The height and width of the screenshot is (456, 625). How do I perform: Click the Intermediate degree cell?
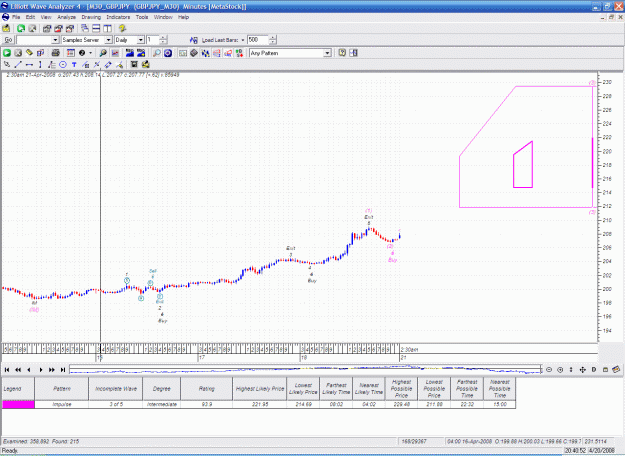click(161, 405)
